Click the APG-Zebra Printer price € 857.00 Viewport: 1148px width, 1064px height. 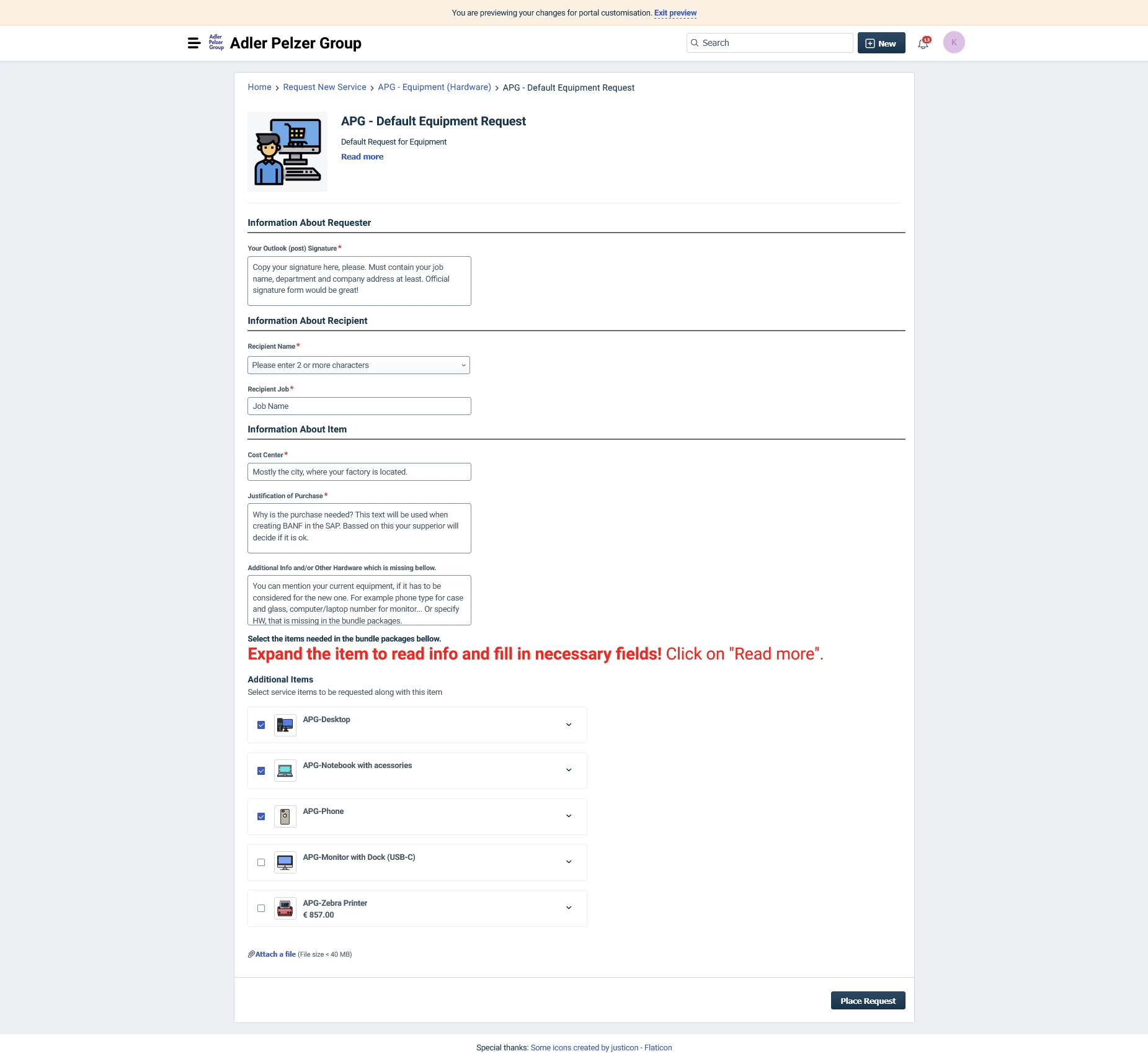(x=318, y=915)
